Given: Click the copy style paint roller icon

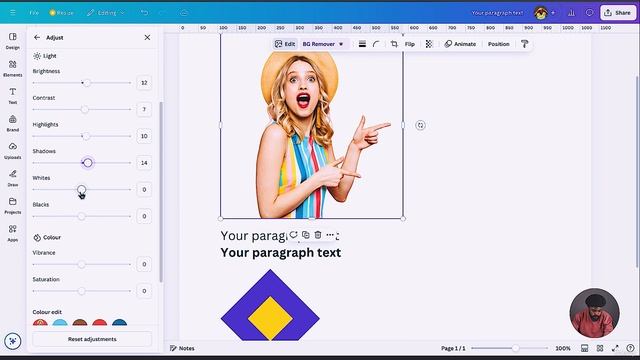Looking at the screenshot, I should [524, 44].
